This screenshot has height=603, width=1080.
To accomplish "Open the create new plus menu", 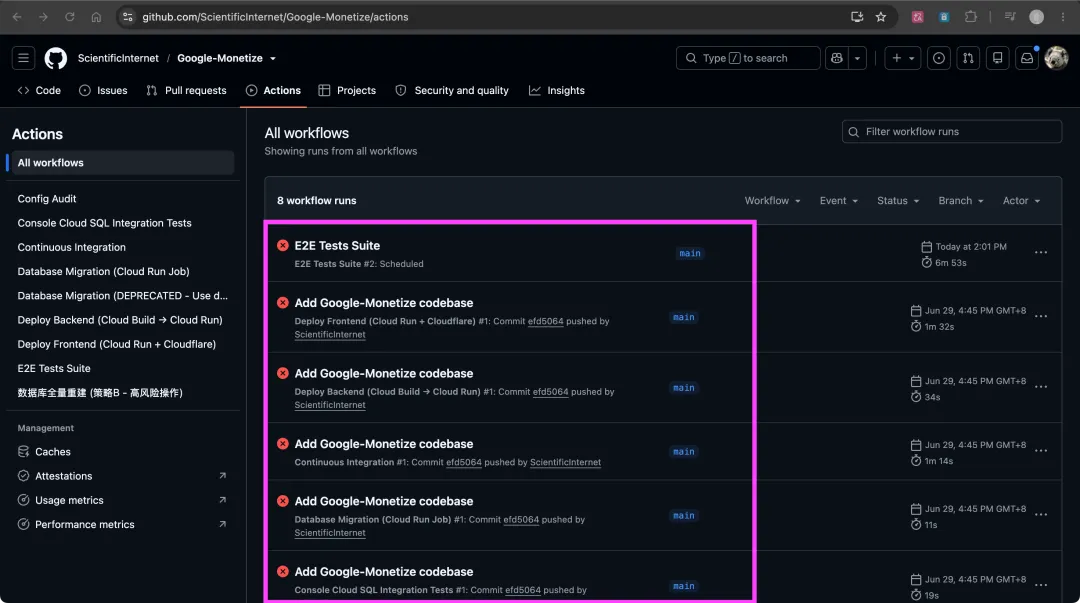I will (x=903, y=59).
